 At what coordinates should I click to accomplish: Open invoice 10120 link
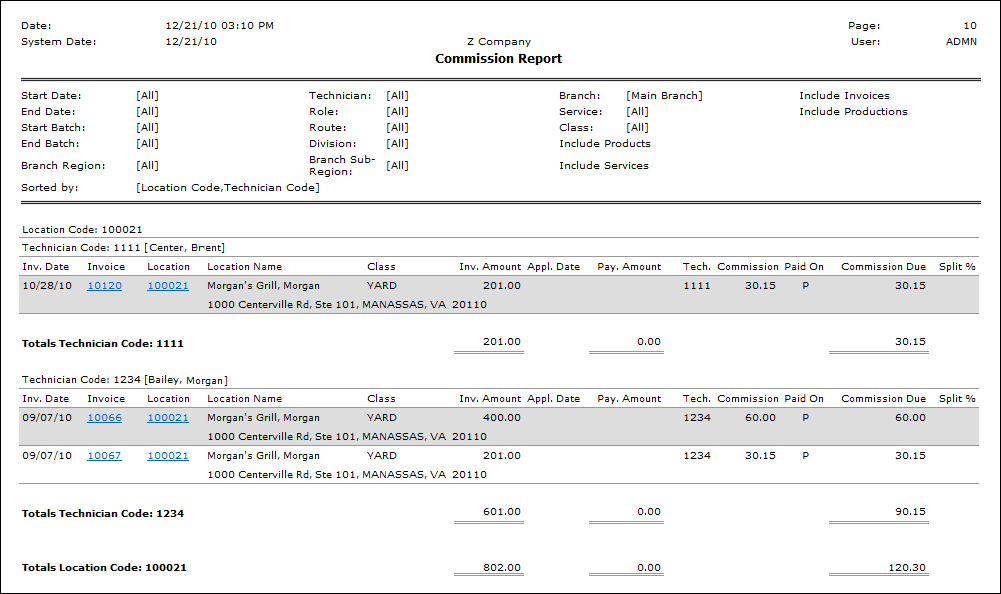coord(104,286)
